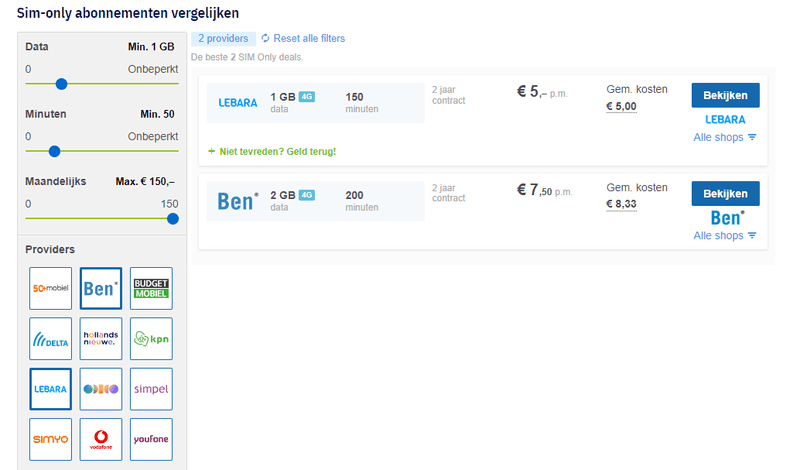The width and height of the screenshot is (800, 470).
Task: Click the 4G badge next to 1 GB
Action: click(307, 96)
